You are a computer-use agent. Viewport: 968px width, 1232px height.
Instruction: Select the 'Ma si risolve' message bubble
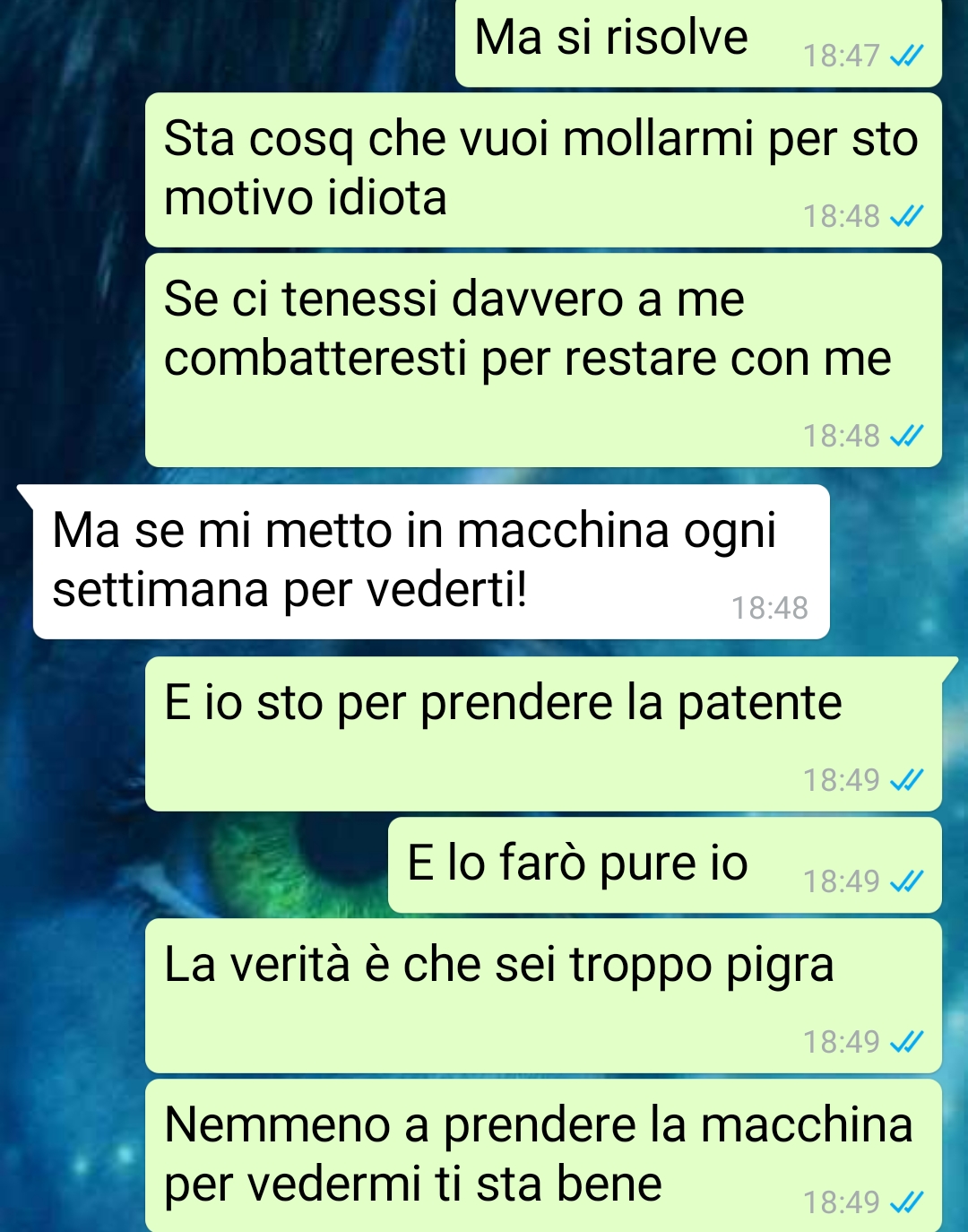tap(698, 43)
